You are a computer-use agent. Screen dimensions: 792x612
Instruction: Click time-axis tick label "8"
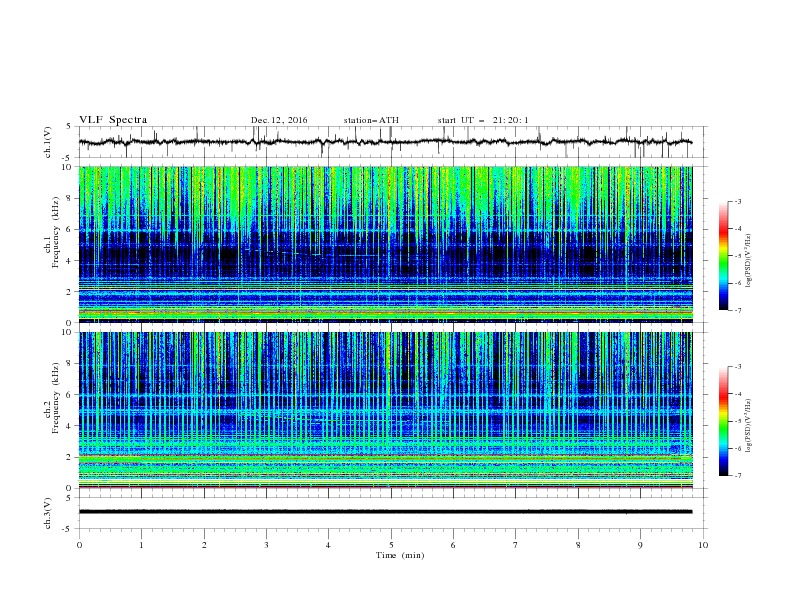tap(578, 545)
